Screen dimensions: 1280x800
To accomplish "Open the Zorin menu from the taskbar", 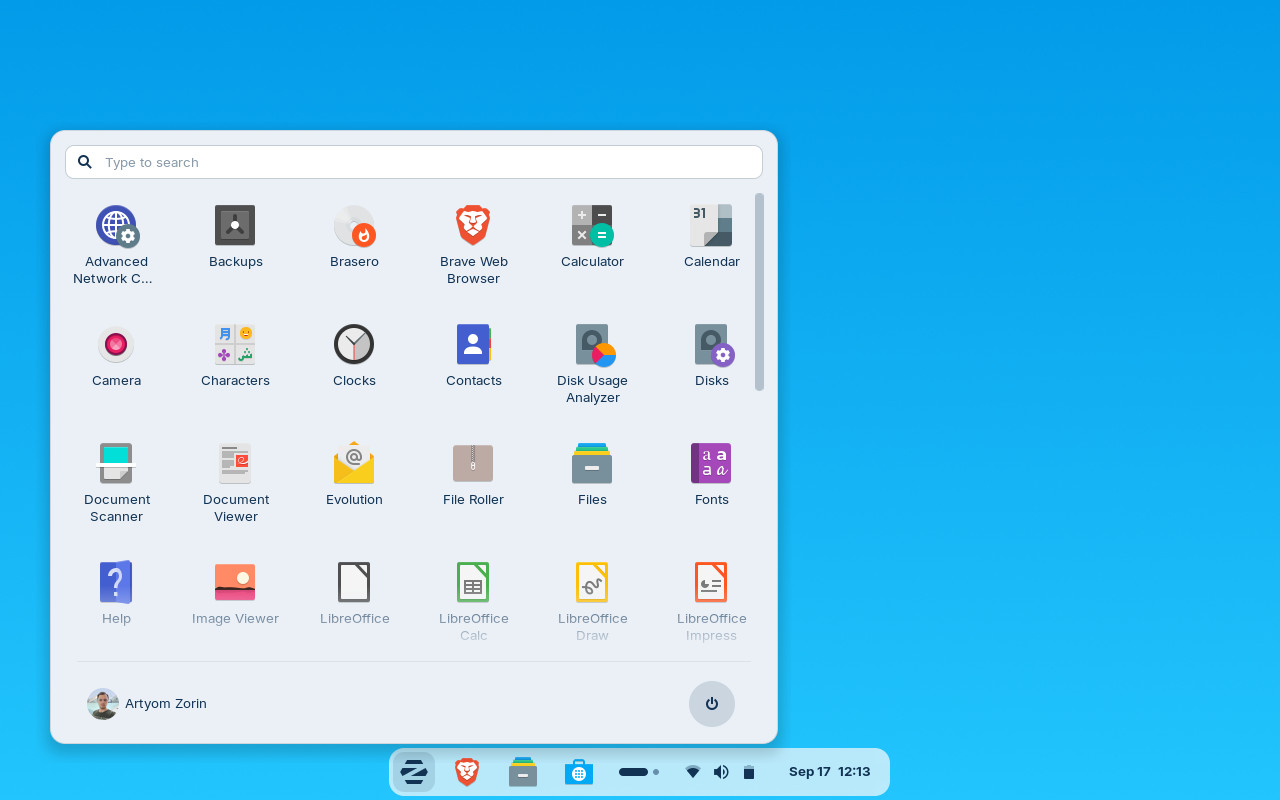I will (414, 771).
